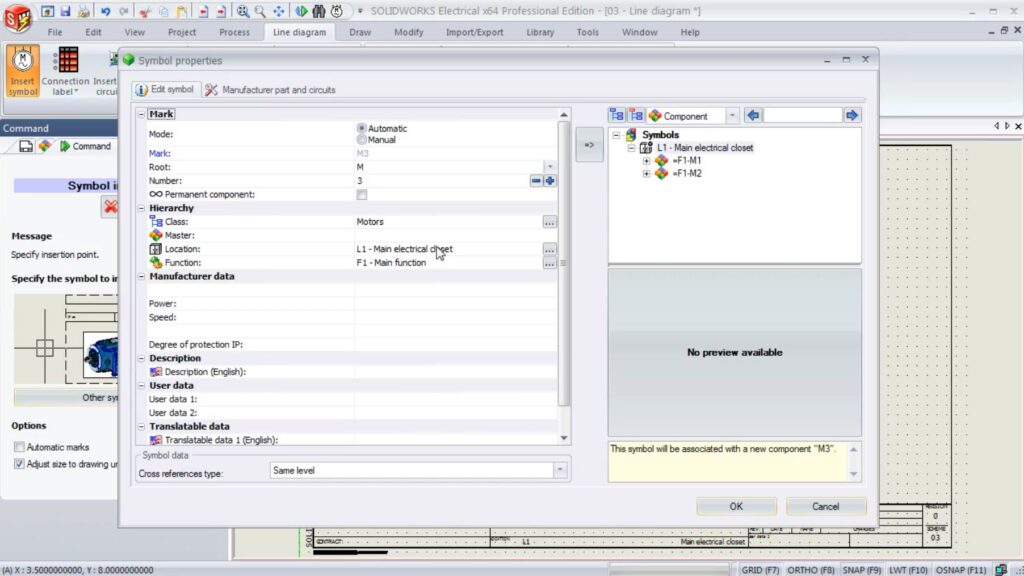Switch to the Draw ribbon tab

tap(360, 32)
